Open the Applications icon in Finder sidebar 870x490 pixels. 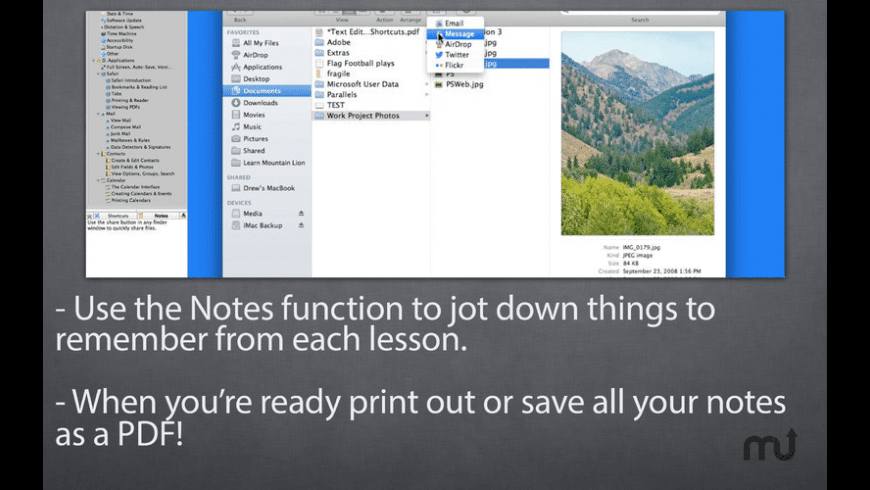pyautogui.click(x=236, y=67)
